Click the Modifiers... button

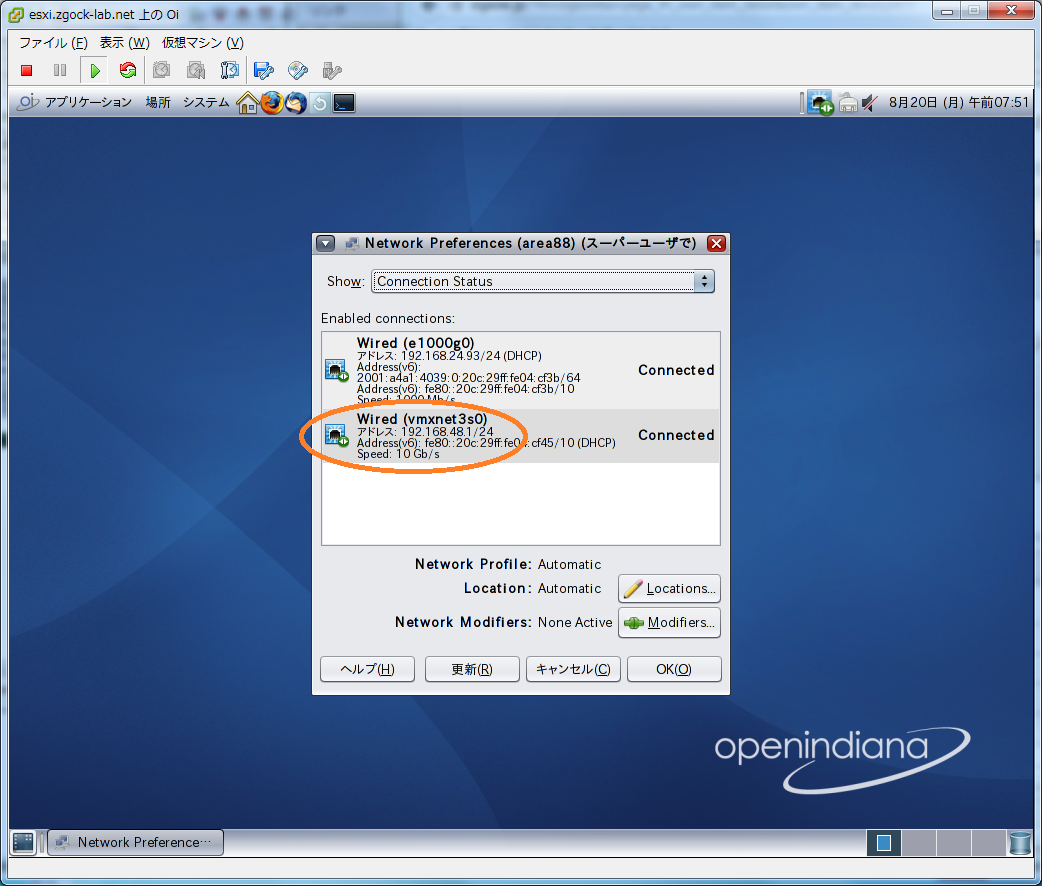[669, 622]
